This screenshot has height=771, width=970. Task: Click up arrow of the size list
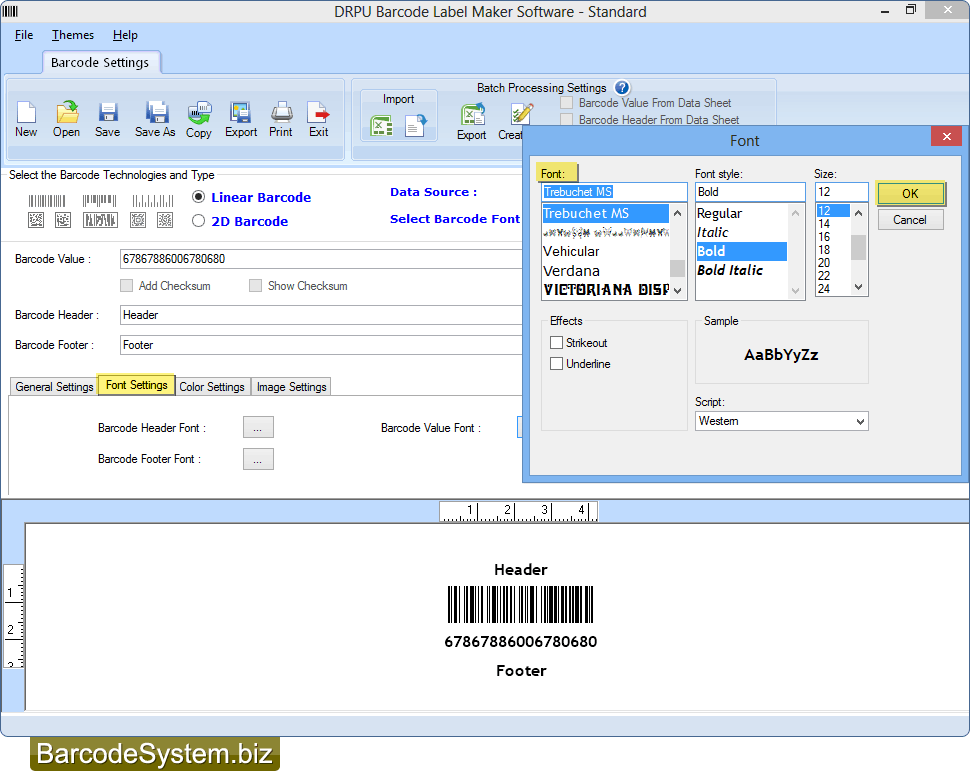[x=858, y=213]
